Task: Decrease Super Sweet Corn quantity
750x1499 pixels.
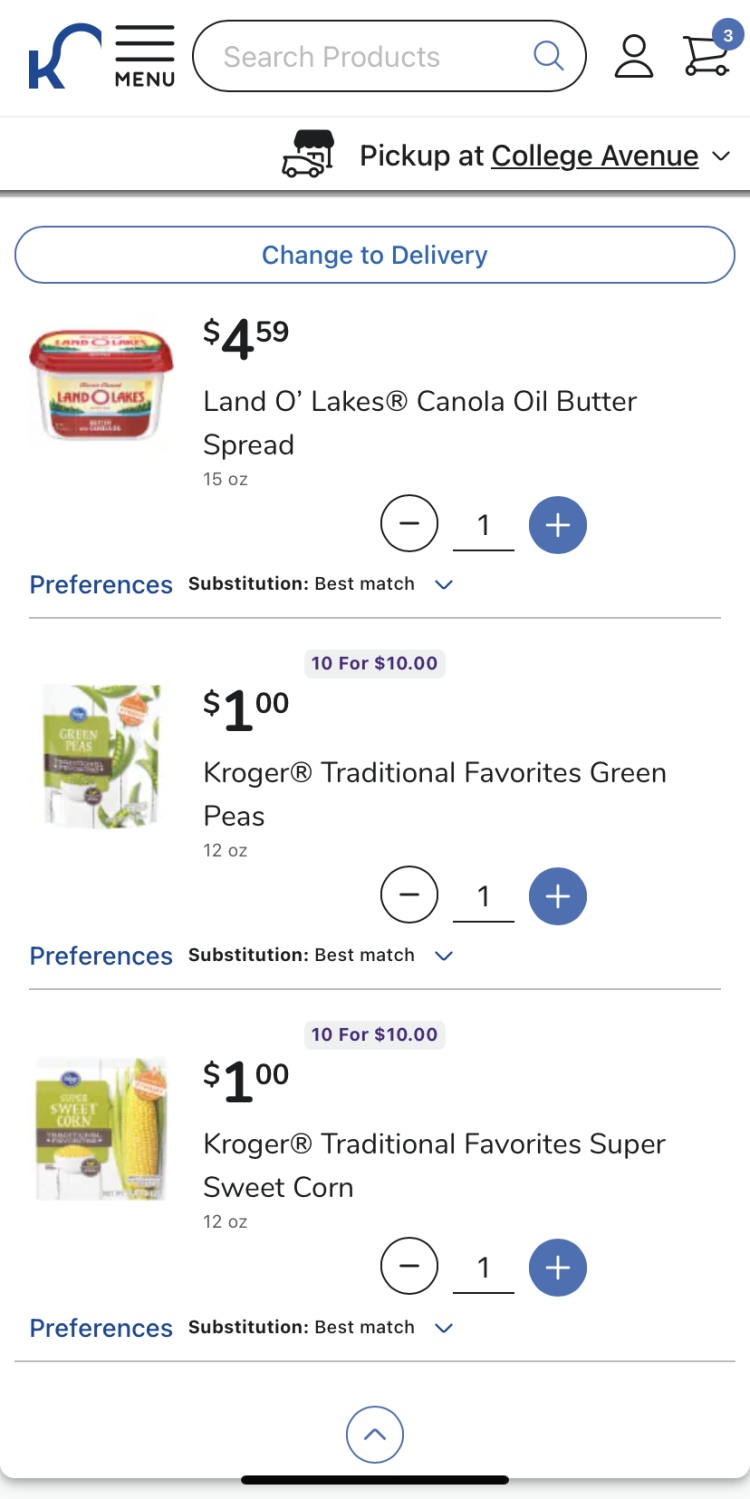Action: click(x=409, y=1267)
